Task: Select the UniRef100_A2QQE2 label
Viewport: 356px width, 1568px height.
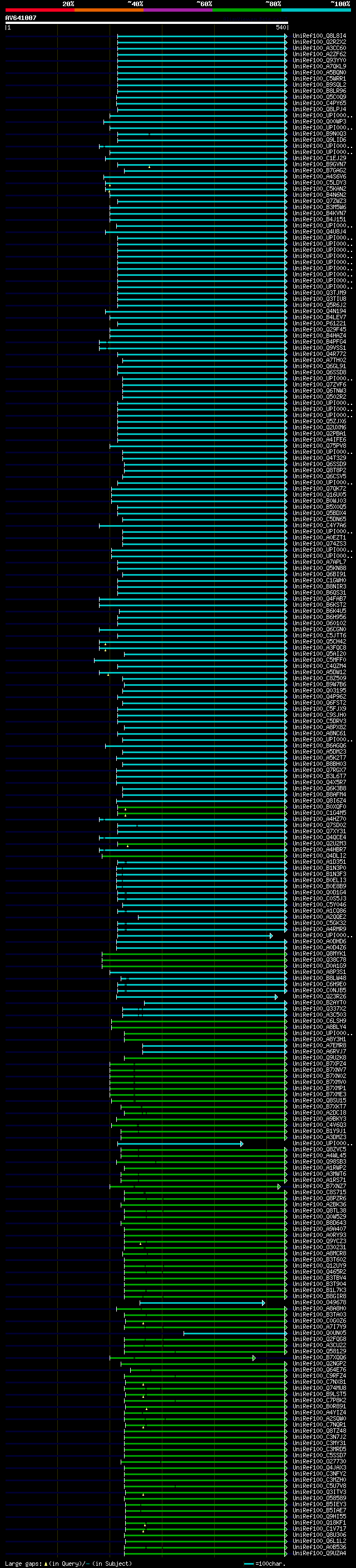Action: click(319, 917)
